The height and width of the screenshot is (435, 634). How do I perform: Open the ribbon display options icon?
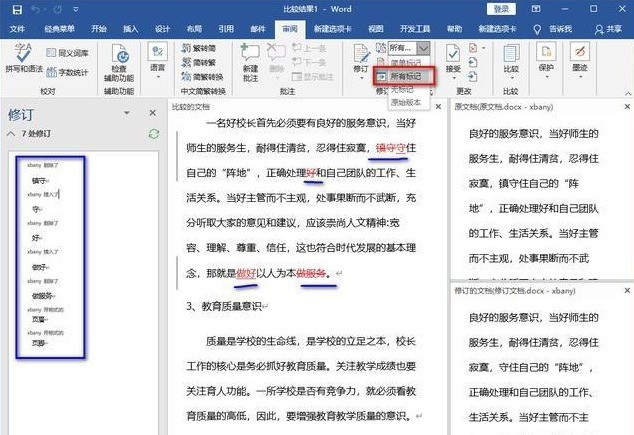(x=536, y=9)
